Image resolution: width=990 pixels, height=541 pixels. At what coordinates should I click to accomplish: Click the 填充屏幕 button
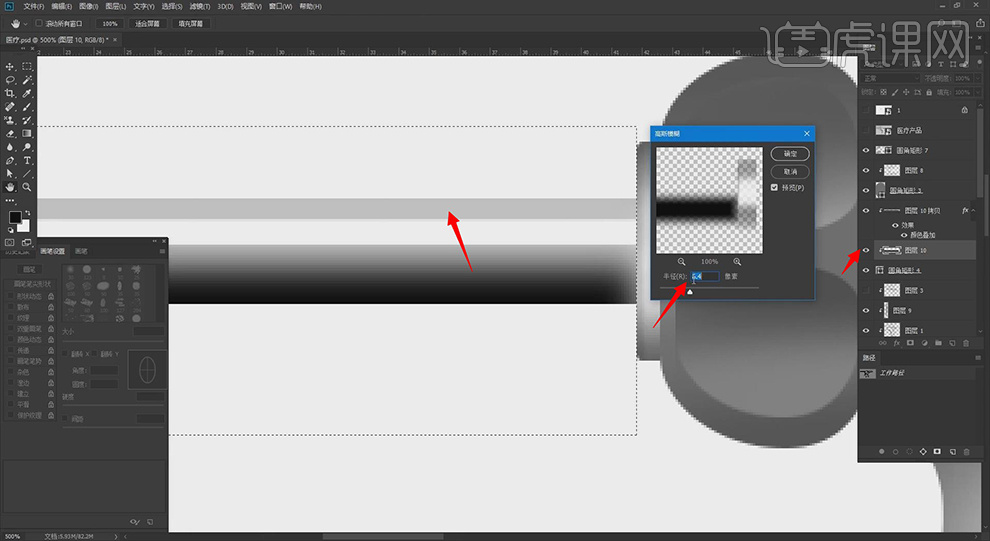coord(191,23)
